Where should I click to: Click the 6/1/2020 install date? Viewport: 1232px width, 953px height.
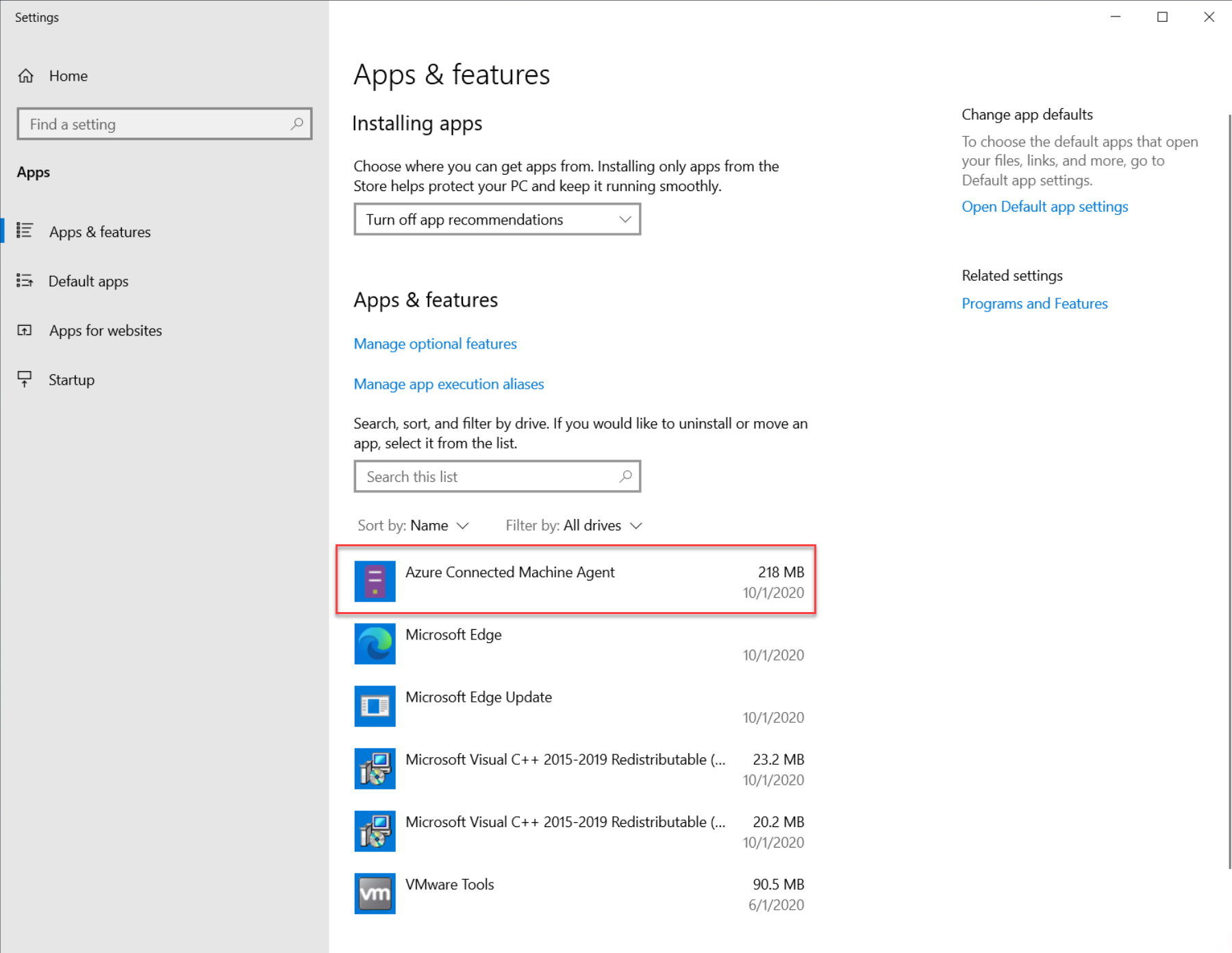tap(776, 904)
